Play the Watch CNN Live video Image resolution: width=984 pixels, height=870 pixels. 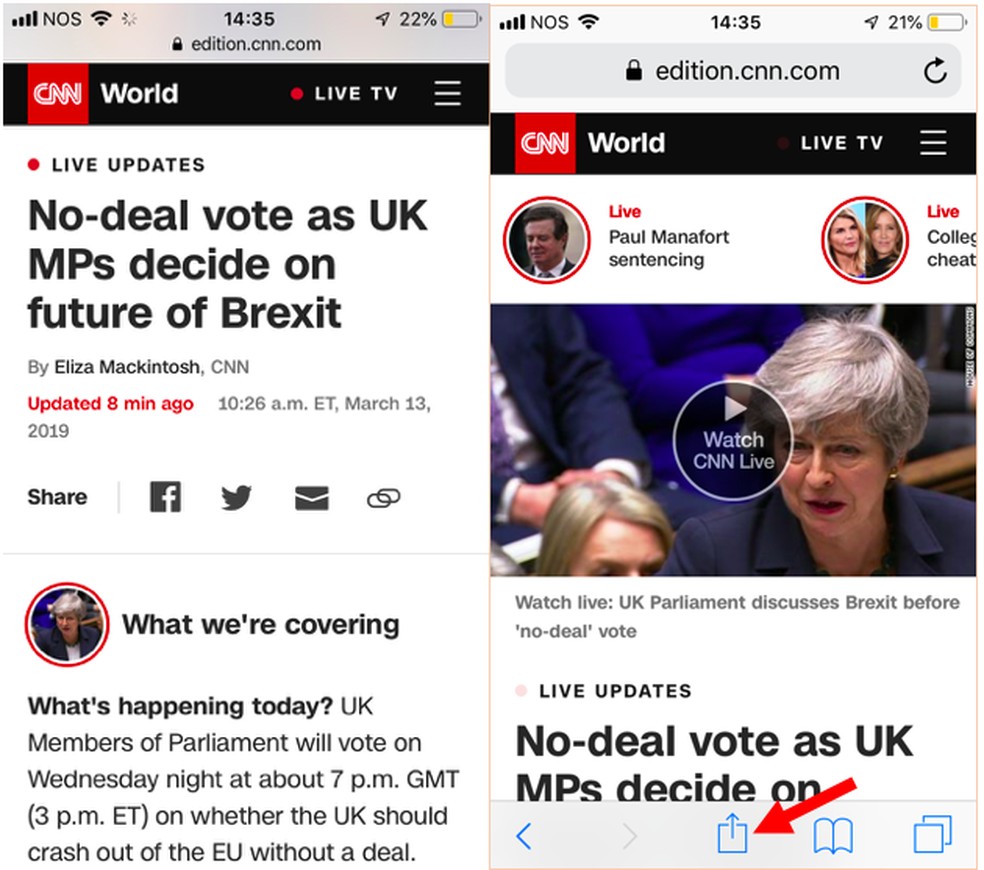733,439
